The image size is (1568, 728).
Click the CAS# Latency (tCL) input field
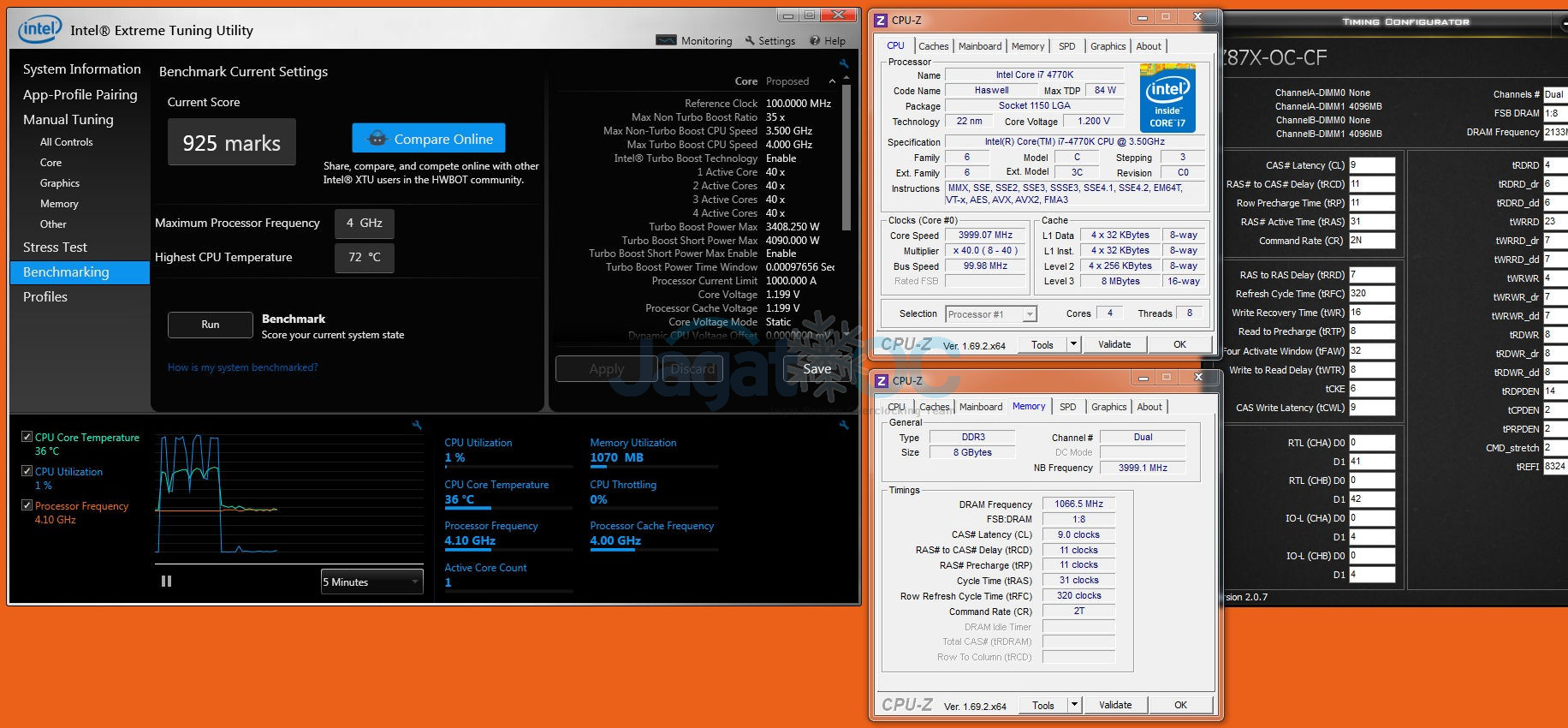pos(1371,165)
